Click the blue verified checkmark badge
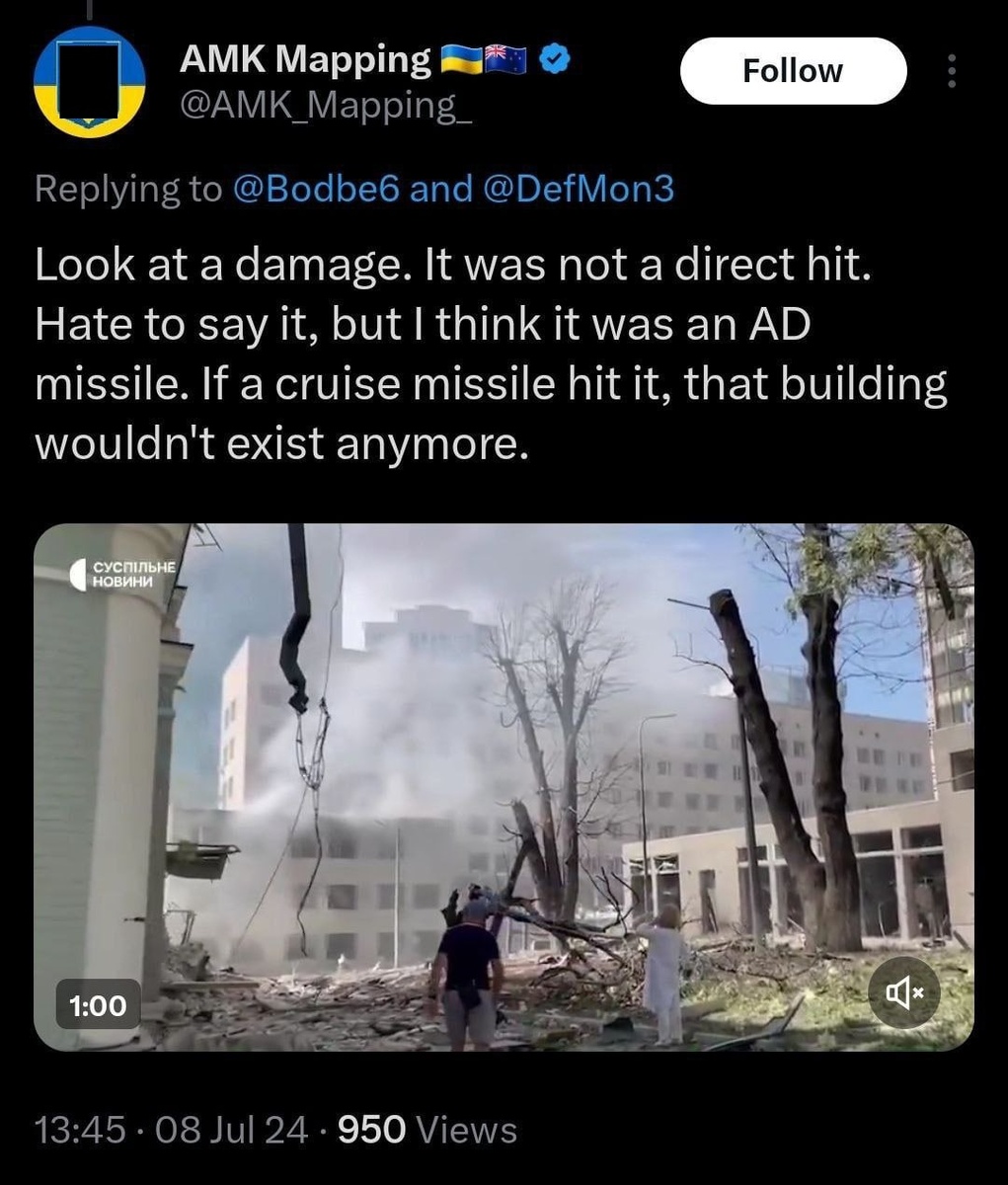 pyautogui.click(x=556, y=61)
